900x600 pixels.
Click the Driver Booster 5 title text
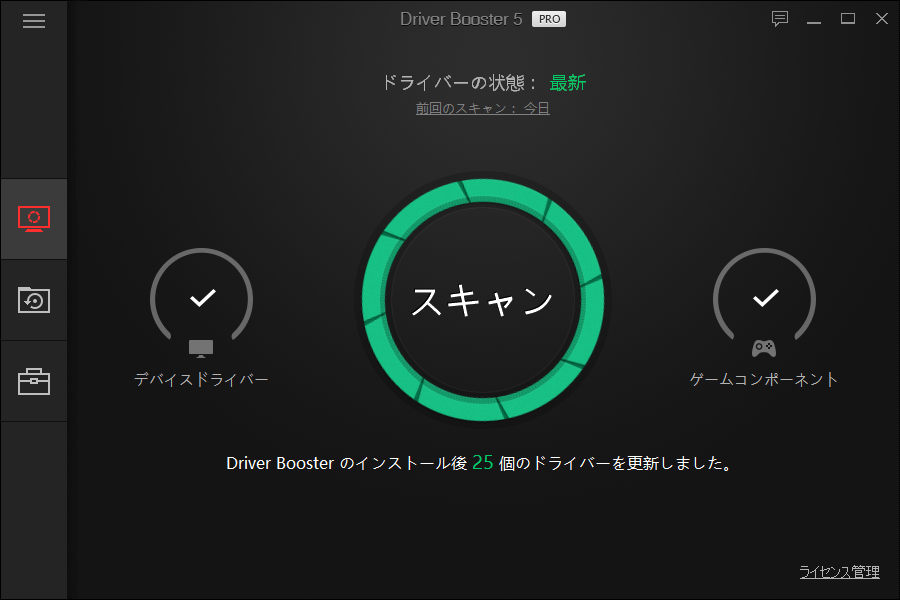[x=461, y=19]
